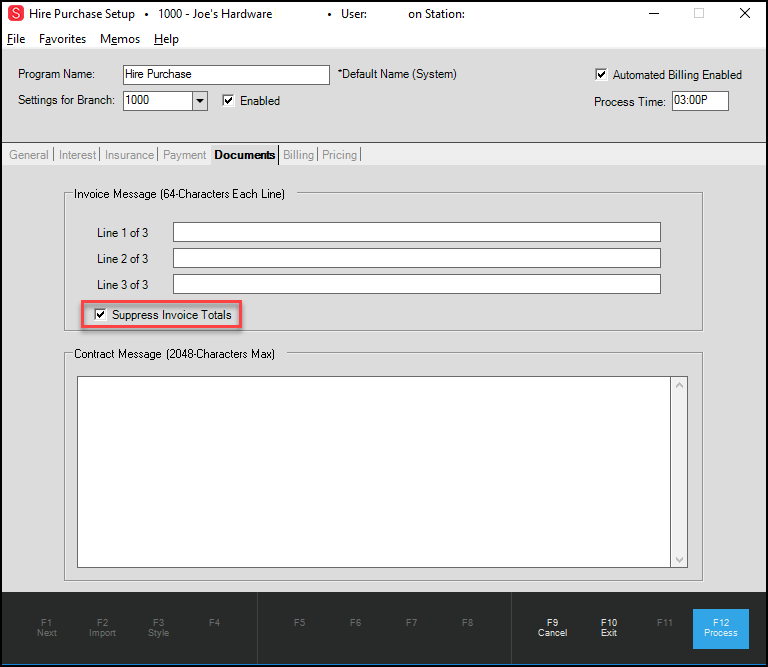This screenshot has width=768, height=667.
Task: Click the *Default Name (System) label
Action: click(x=397, y=74)
